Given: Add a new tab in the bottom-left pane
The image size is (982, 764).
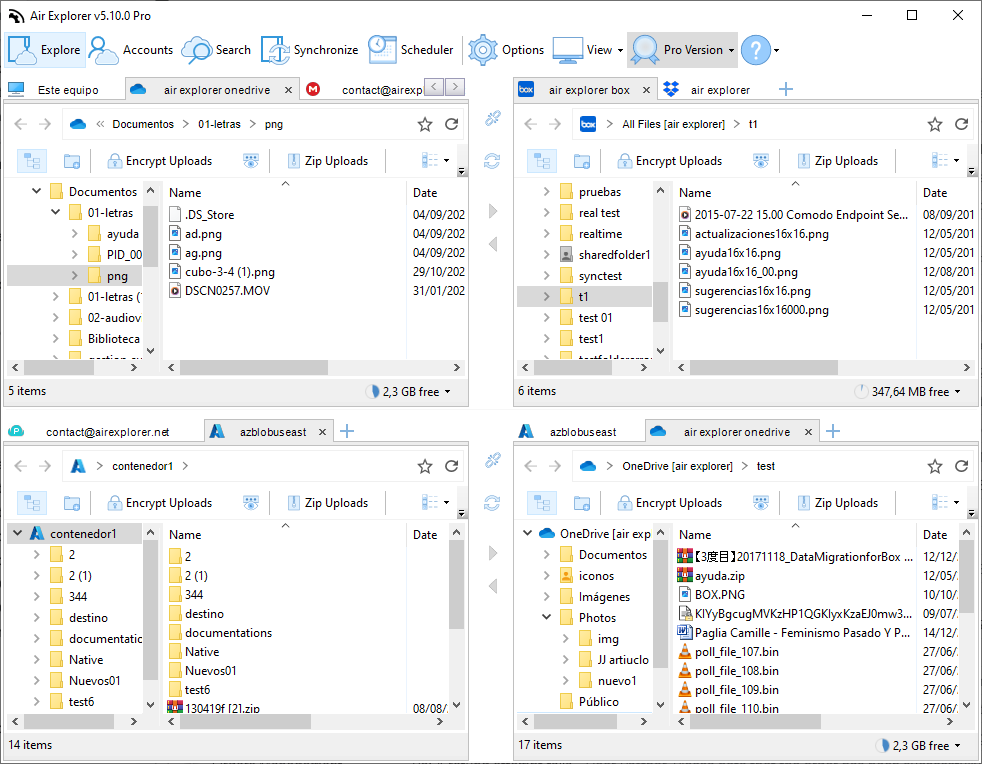Looking at the screenshot, I should 347,431.
